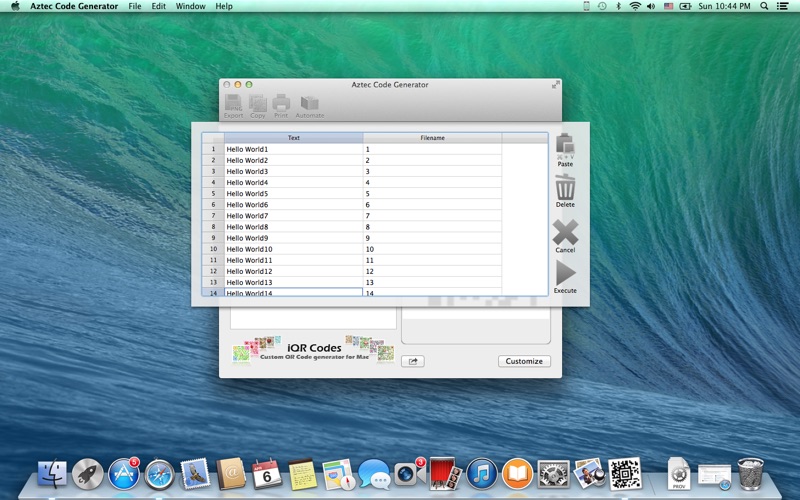The width and height of the screenshot is (800, 500).
Task: Open the Edit menu
Action: pyautogui.click(x=159, y=6)
